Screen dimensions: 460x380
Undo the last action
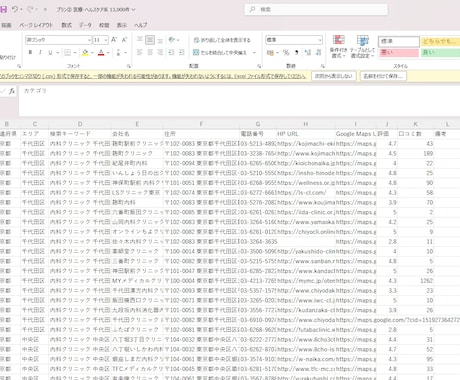tap(15, 9)
